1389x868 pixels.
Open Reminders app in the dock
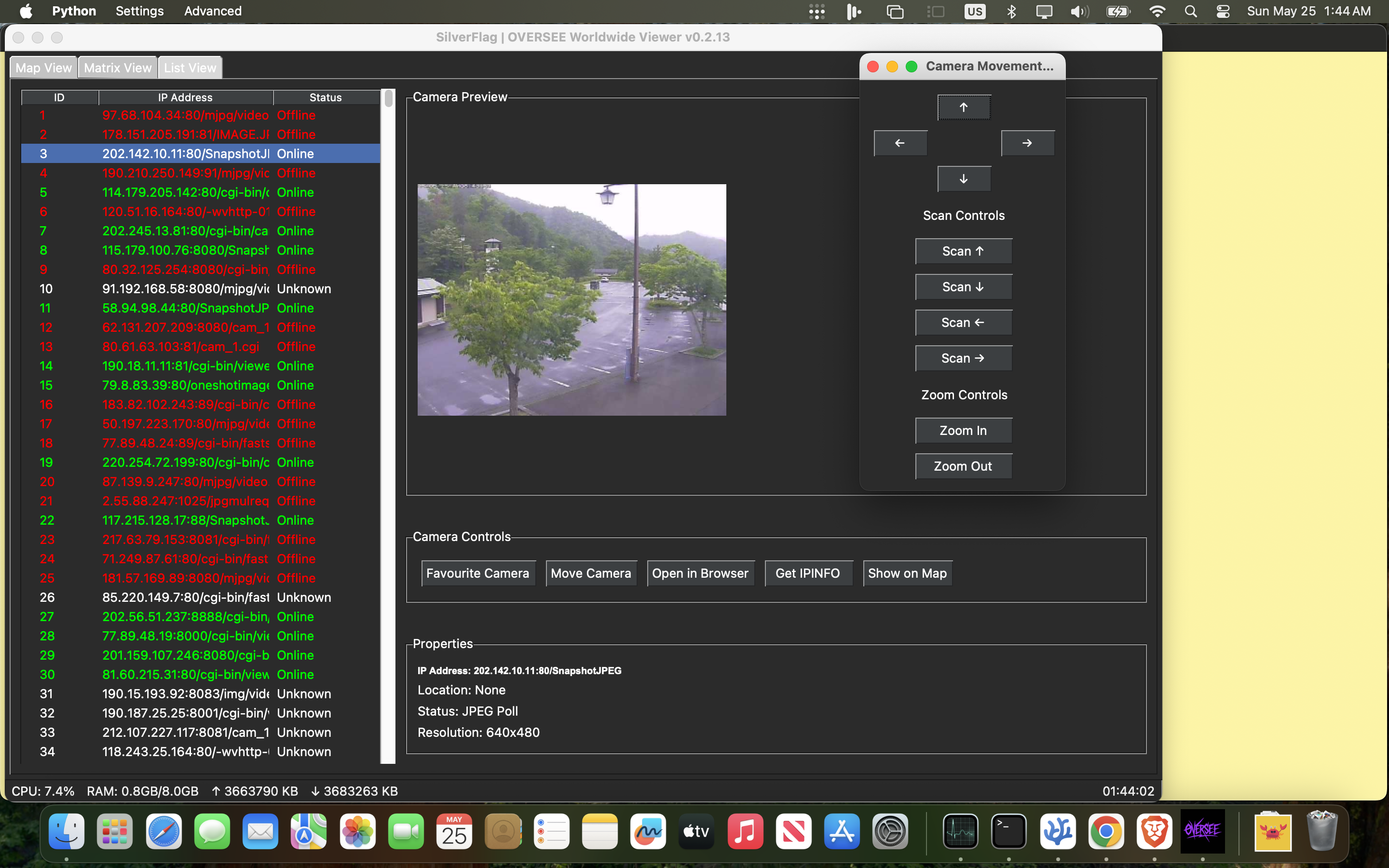(x=551, y=831)
